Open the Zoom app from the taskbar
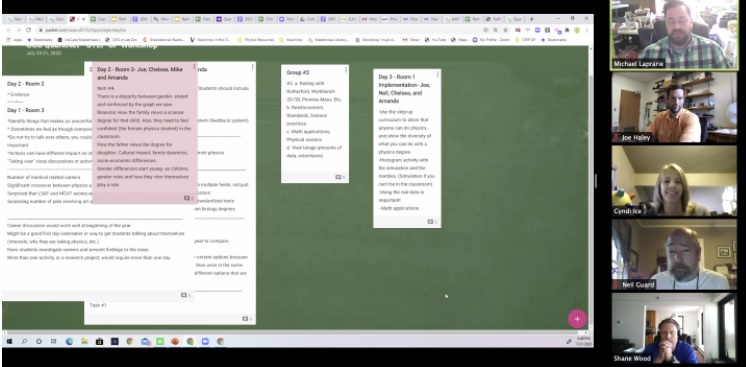 [206, 341]
